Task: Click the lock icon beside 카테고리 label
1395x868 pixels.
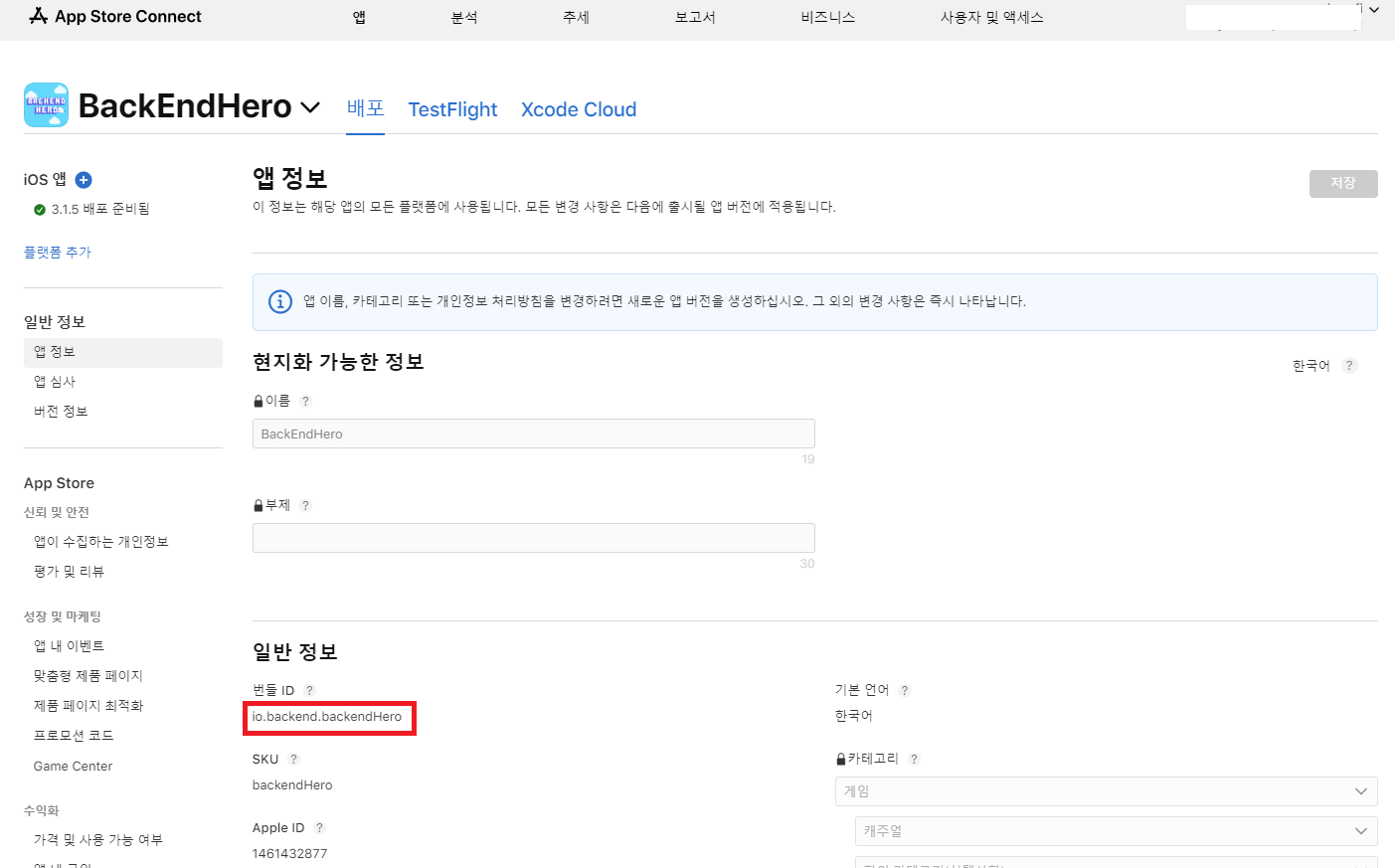Action: tap(841, 760)
